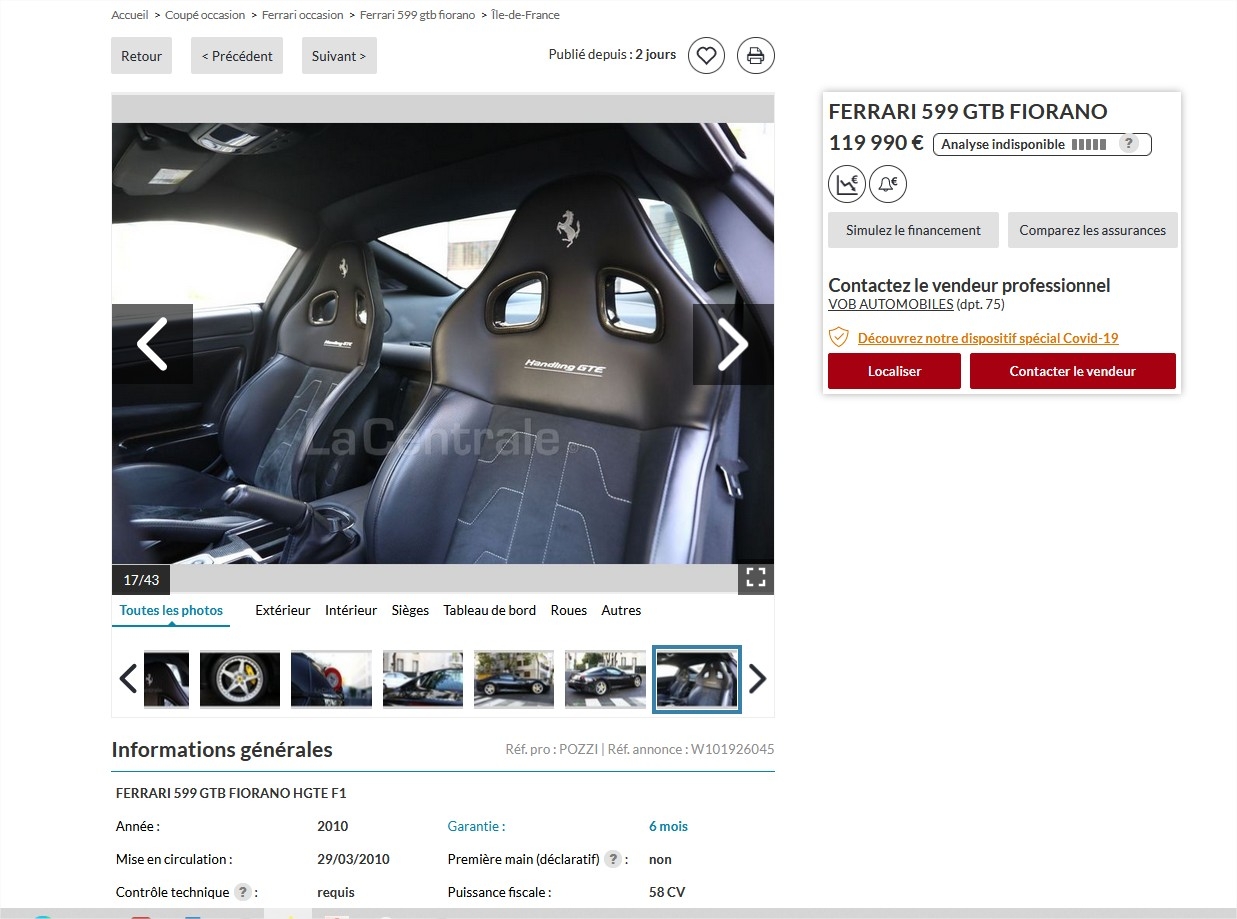Open price history chart icon
Screen dimensions: 1237x919
pos(847,184)
